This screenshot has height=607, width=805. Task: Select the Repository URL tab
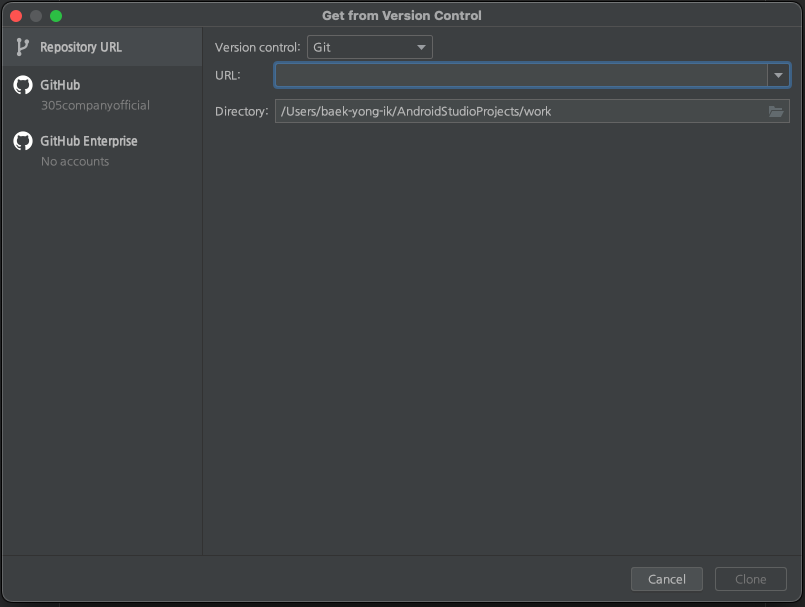pos(102,47)
